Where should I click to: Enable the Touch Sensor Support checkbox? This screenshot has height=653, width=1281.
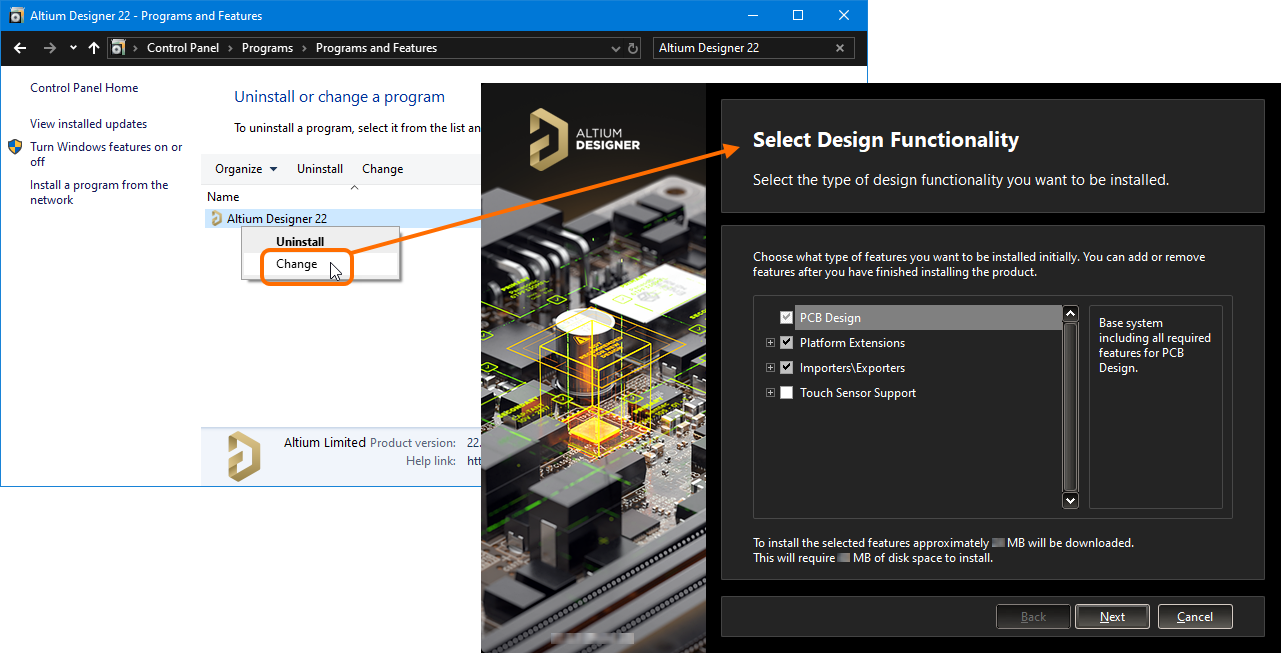click(786, 393)
